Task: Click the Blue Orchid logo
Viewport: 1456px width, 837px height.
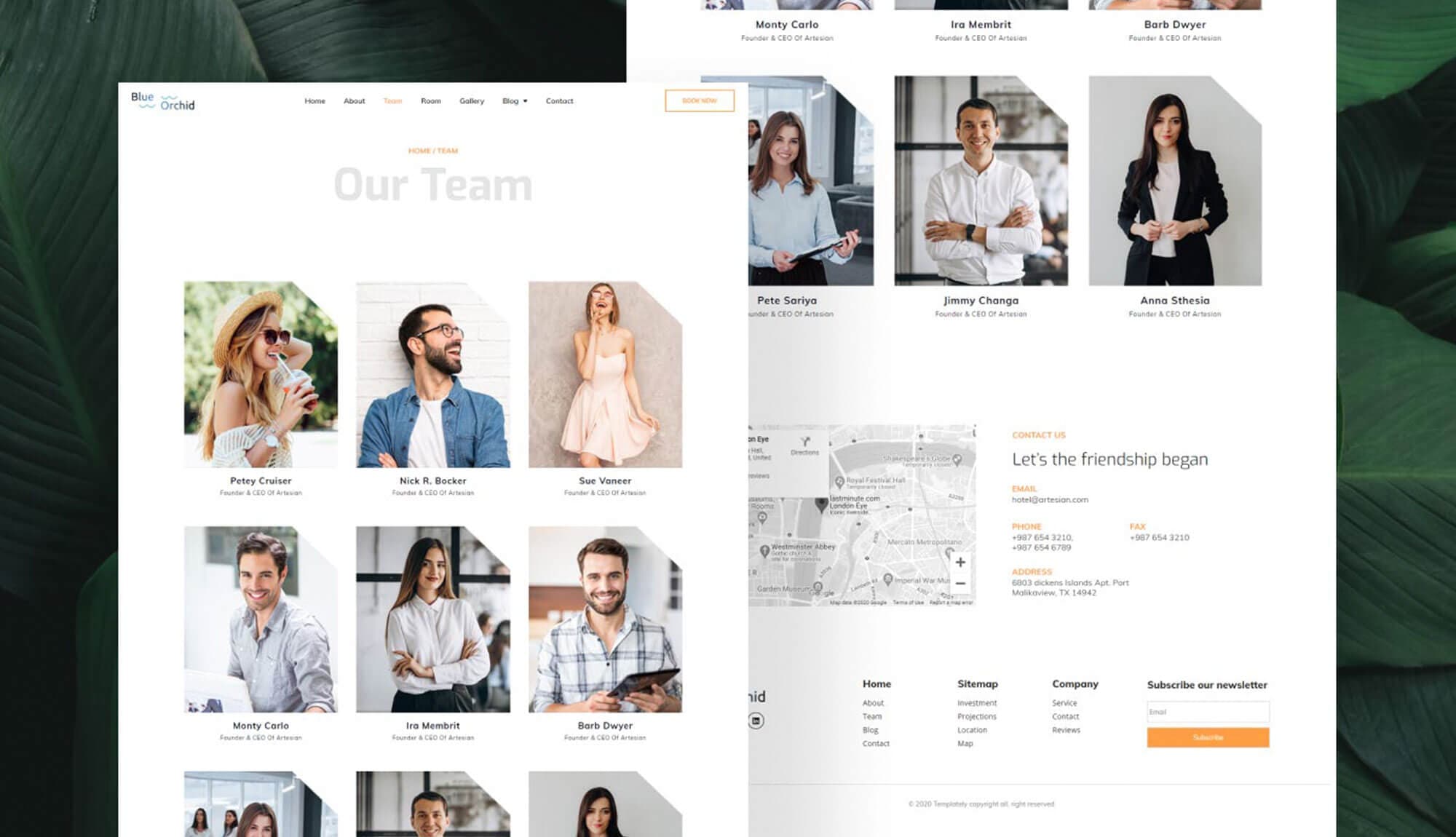Action: click(x=162, y=101)
